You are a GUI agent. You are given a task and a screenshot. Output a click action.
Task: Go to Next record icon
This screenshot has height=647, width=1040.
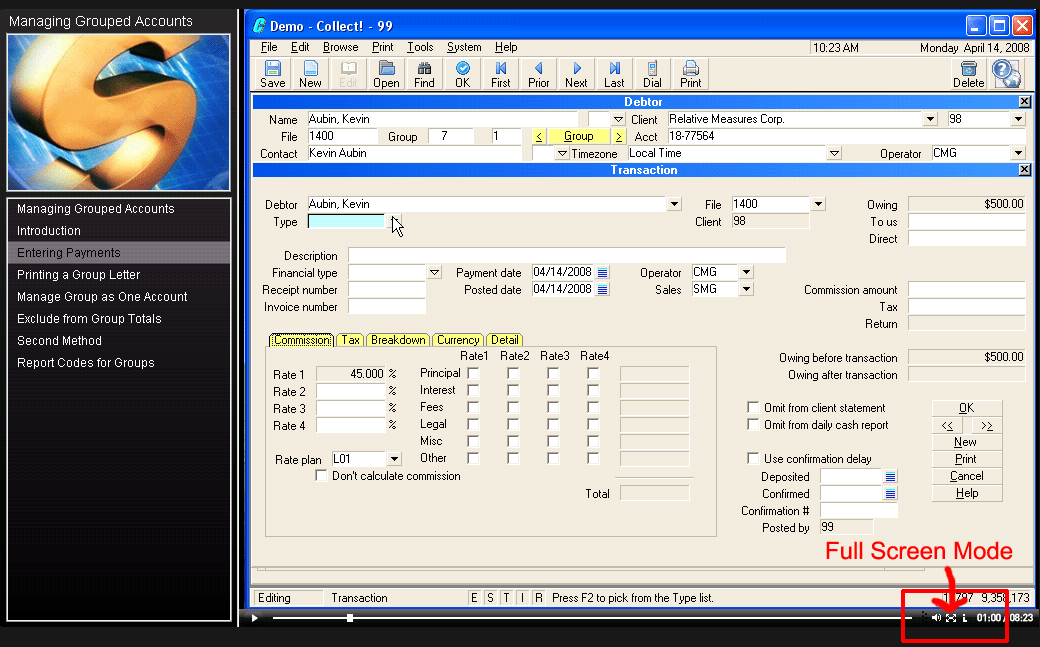[576, 74]
